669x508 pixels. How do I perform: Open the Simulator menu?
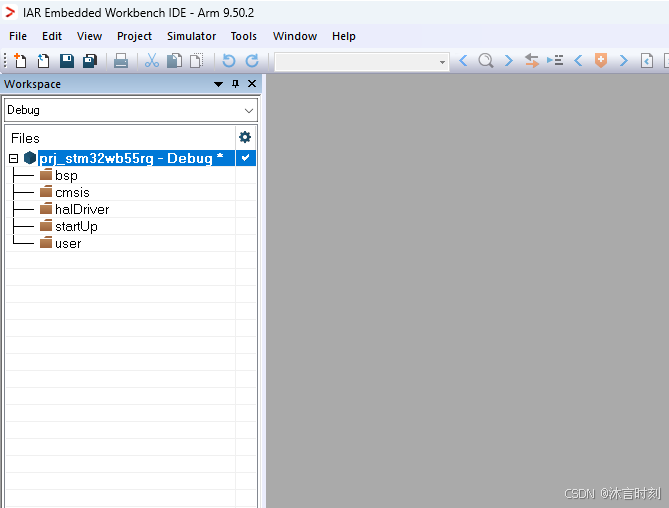tap(192, 36)
